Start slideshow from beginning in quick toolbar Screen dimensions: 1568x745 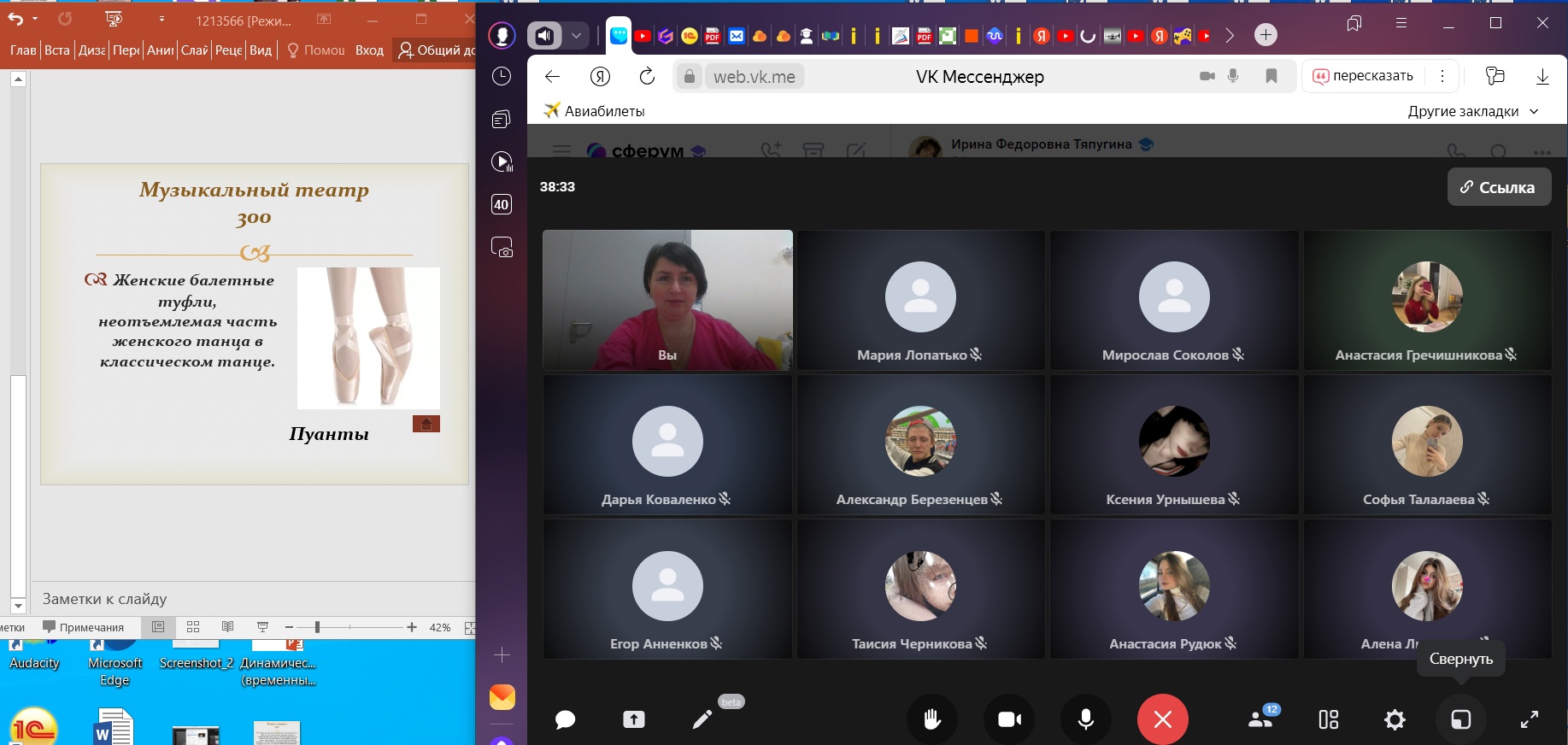[114, 18]
